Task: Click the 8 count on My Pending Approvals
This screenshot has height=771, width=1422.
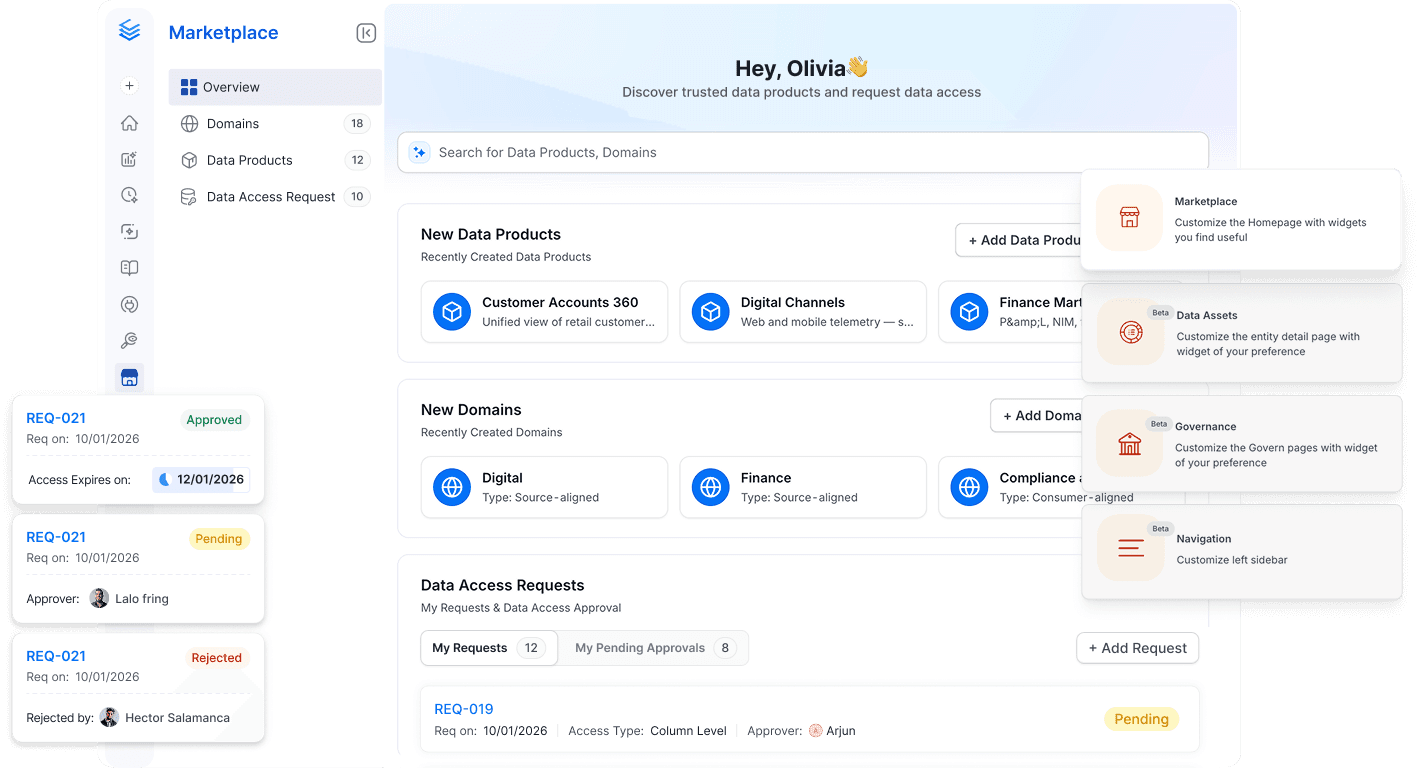Action: click(x=725, y=648)
